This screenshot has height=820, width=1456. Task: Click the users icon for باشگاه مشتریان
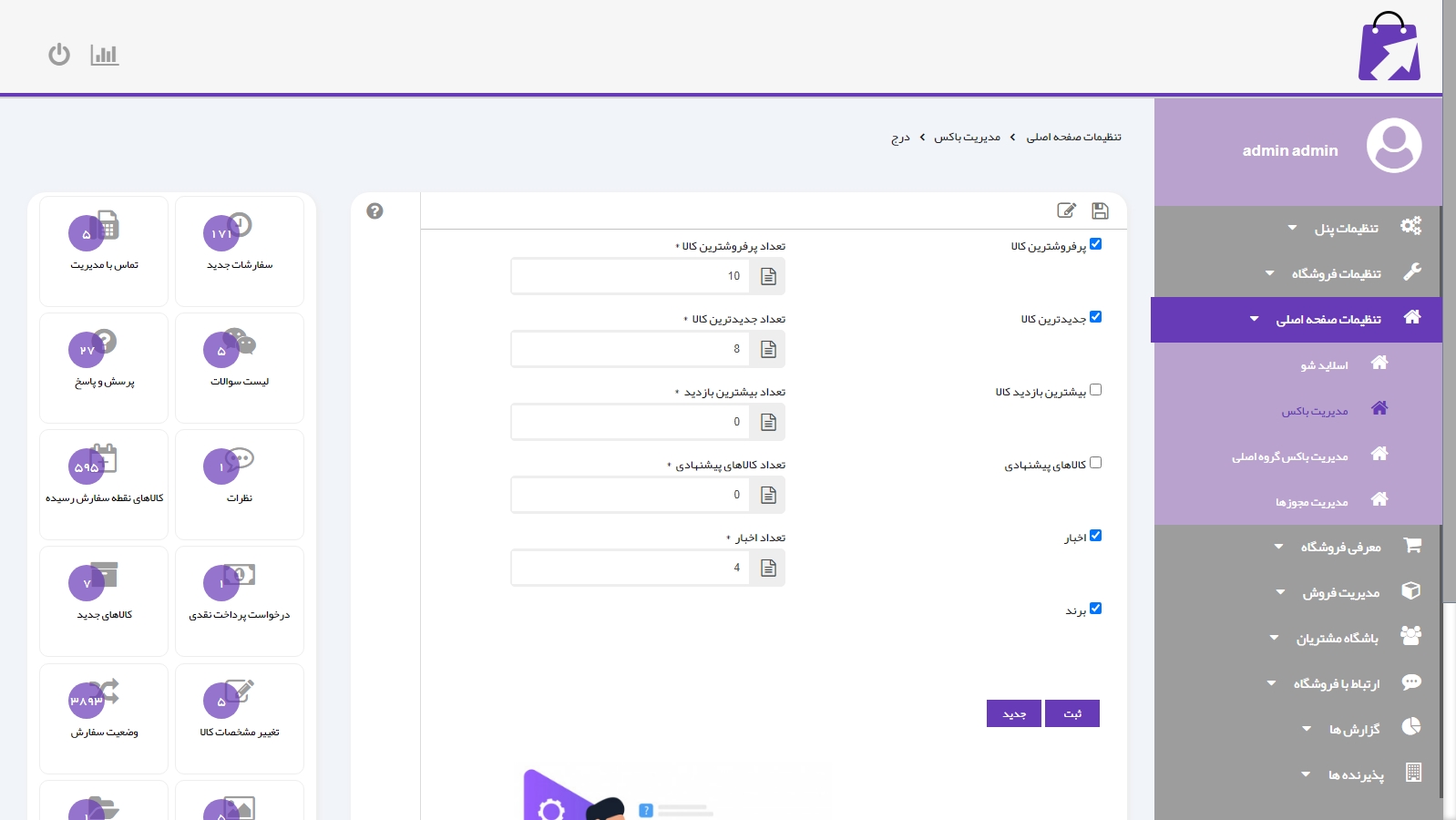pyautogui.click(x=1410, y=636)
